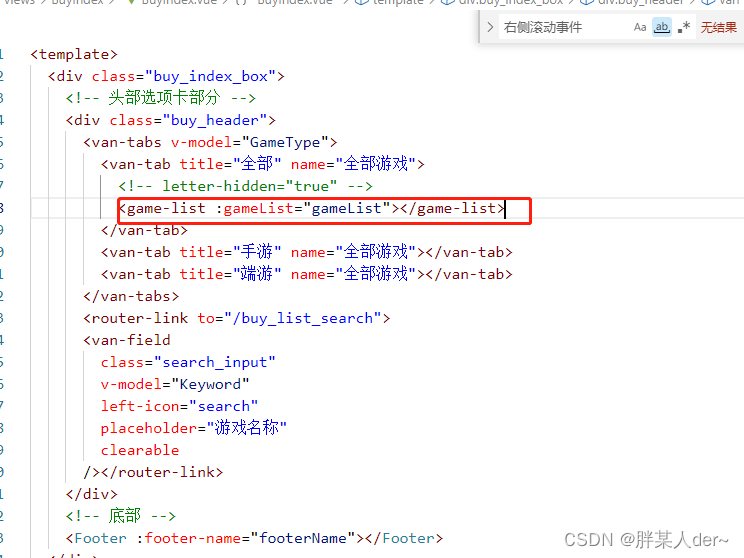Click the <van-field opening tag
The image size is (744, 558).
pyautogui.click(x=127, y=340)
